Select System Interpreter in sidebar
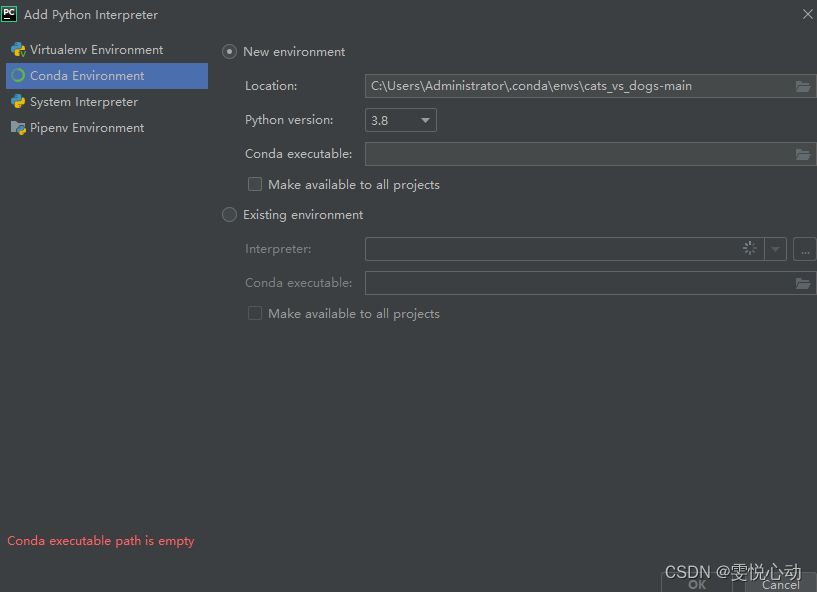This screenshot has width=817, height=592. point(107,102)
